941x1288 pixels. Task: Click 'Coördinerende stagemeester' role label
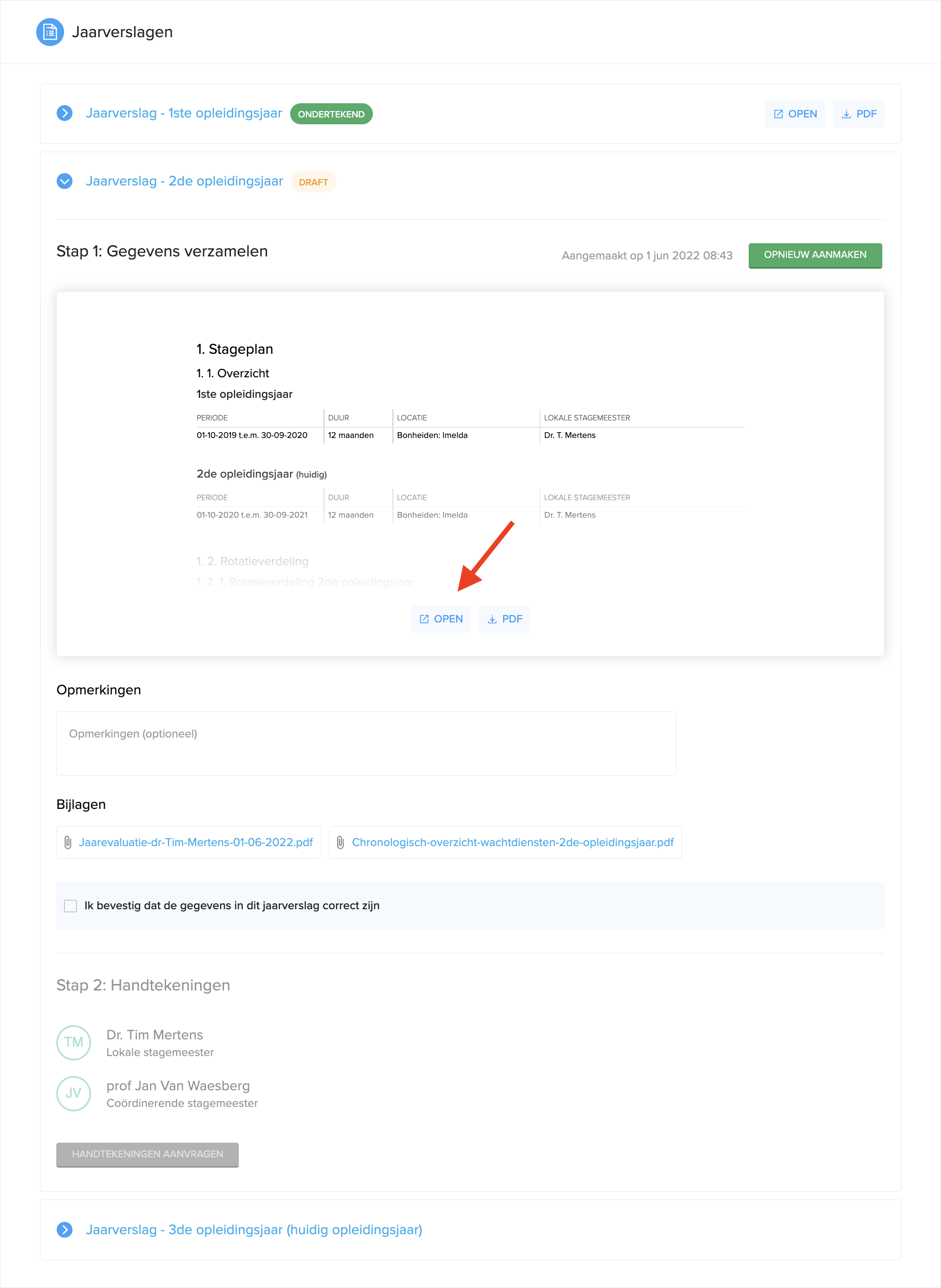pyautogui.click(x=182, y=1104)
